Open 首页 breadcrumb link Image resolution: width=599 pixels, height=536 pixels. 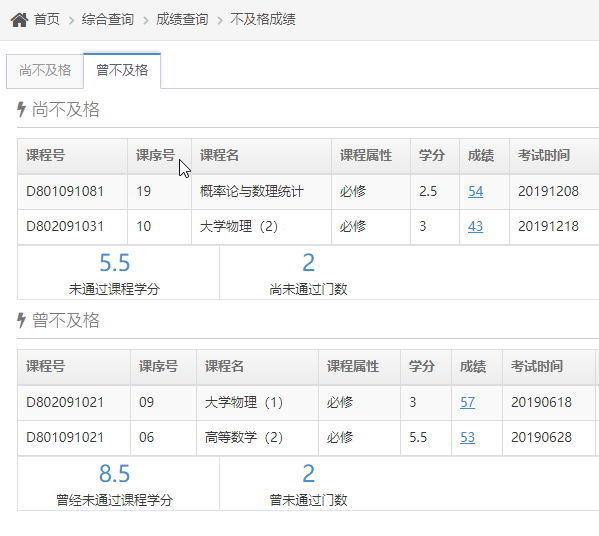click(47, 19)
